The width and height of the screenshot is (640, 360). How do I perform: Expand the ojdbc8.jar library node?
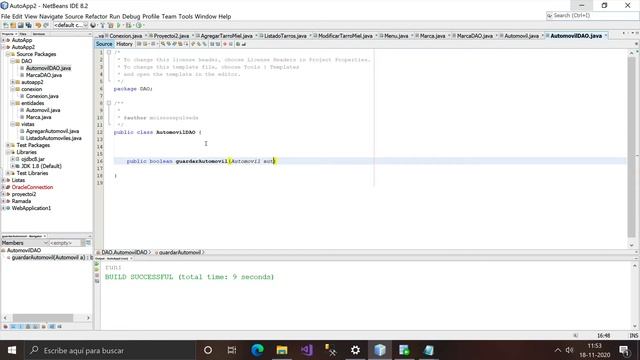click(x=13, y=159)
